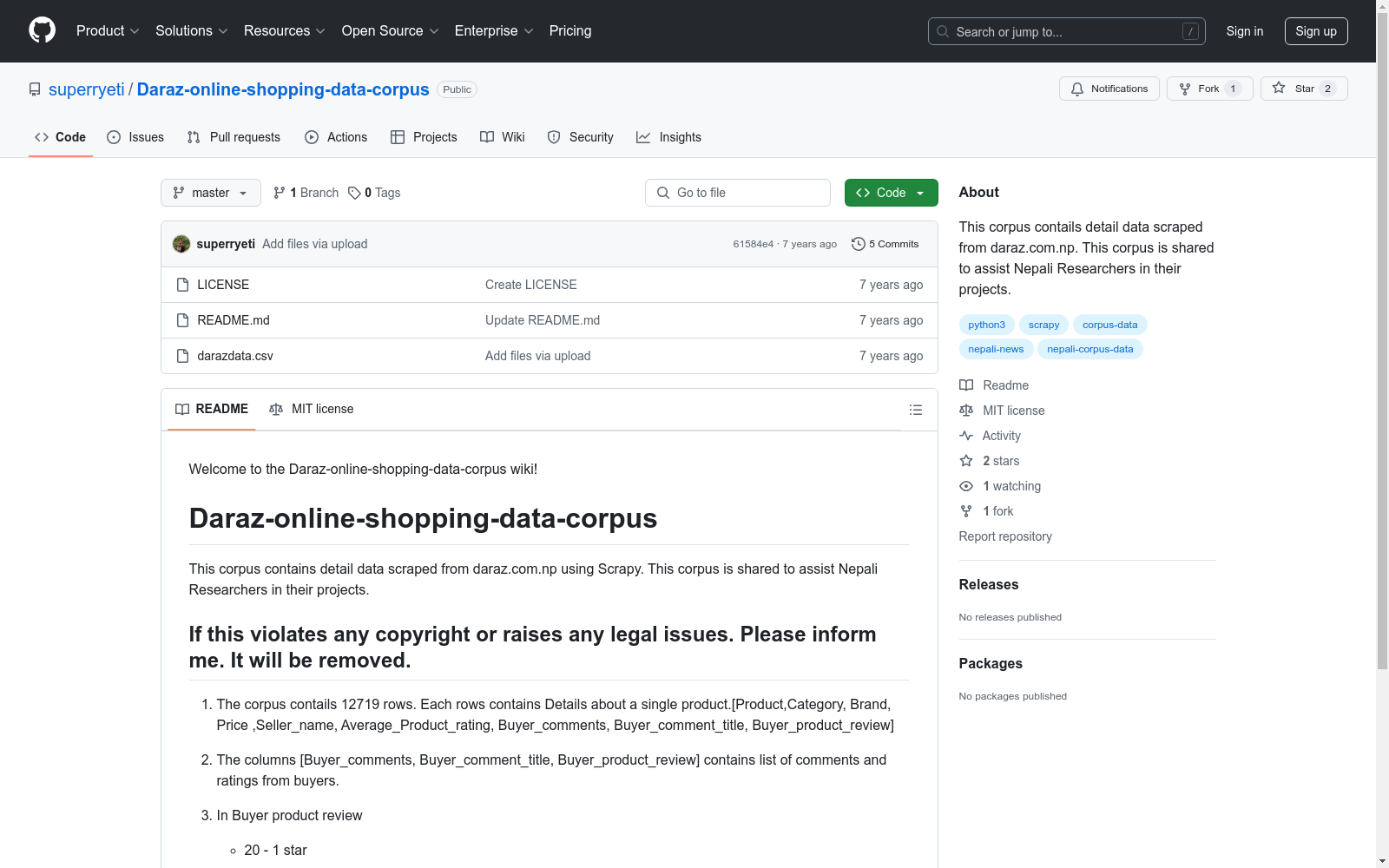Expand the Enterprise menu
1389x868 pixels.
(494, 30)
